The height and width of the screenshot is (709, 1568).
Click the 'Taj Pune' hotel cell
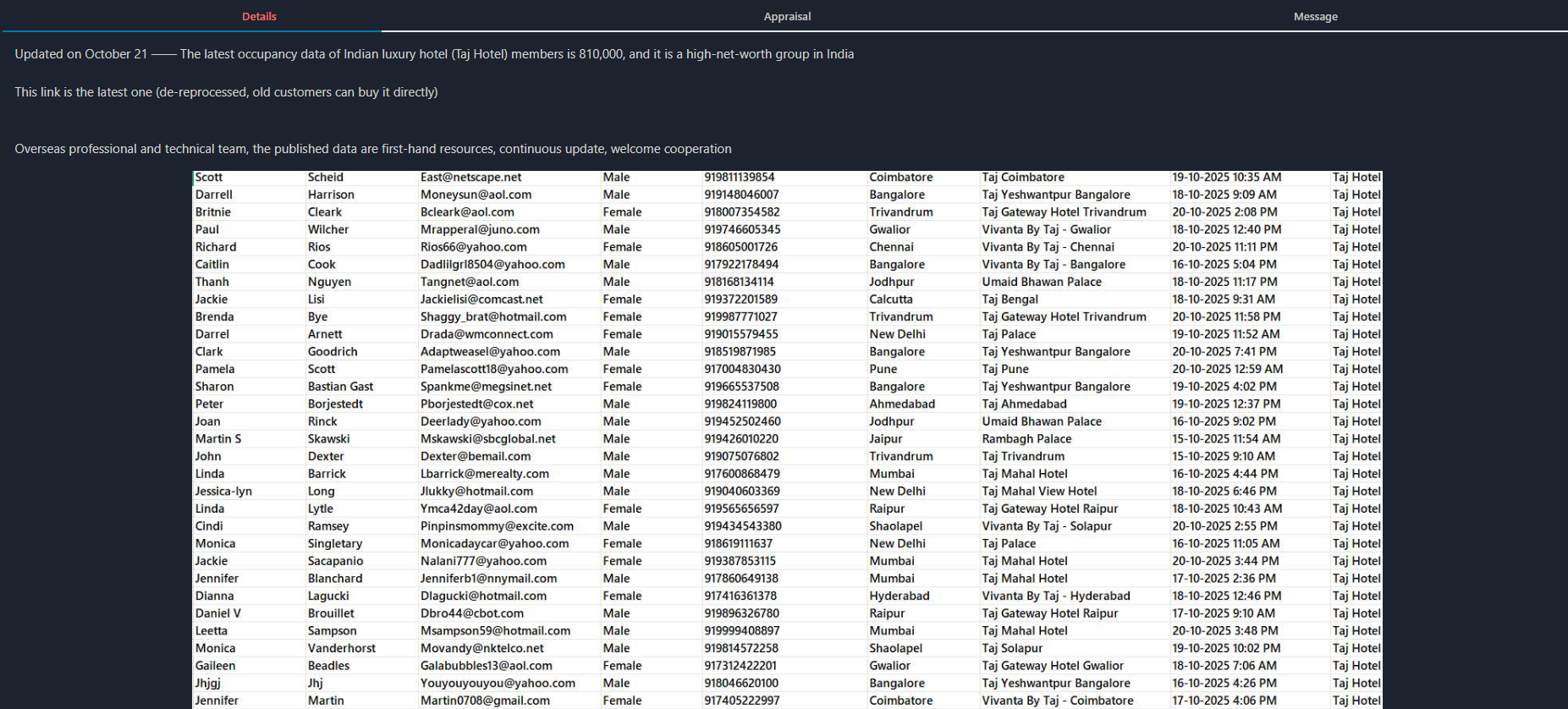1005,369
